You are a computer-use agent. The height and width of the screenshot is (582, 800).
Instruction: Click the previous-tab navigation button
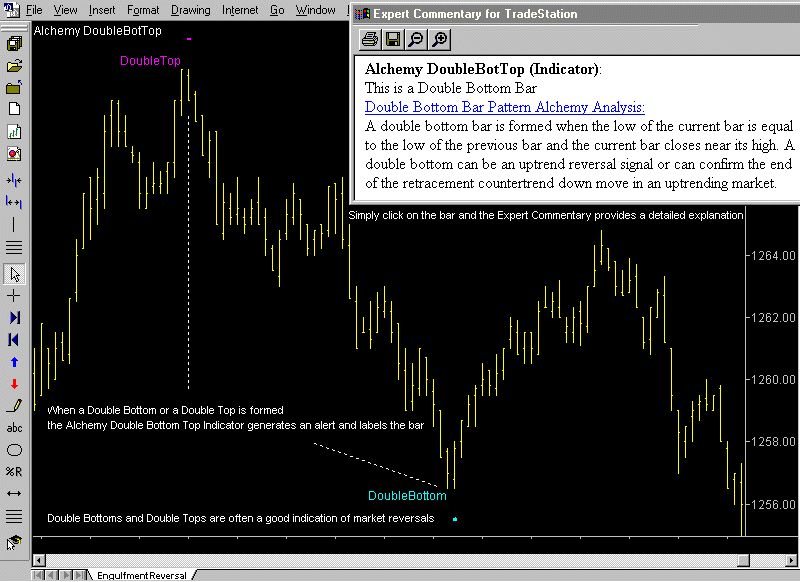tap(52, 575)
